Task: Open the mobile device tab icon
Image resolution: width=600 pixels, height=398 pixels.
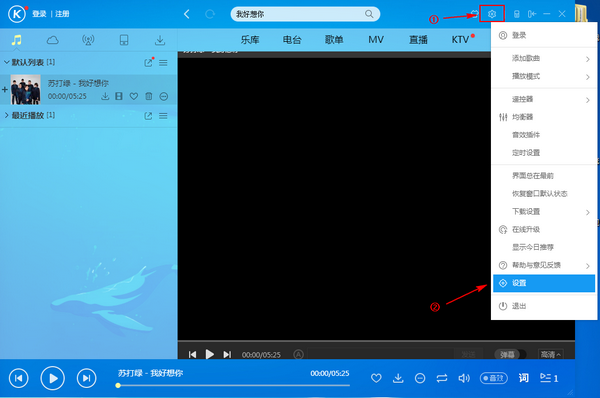Action: [x=124, y=40]
